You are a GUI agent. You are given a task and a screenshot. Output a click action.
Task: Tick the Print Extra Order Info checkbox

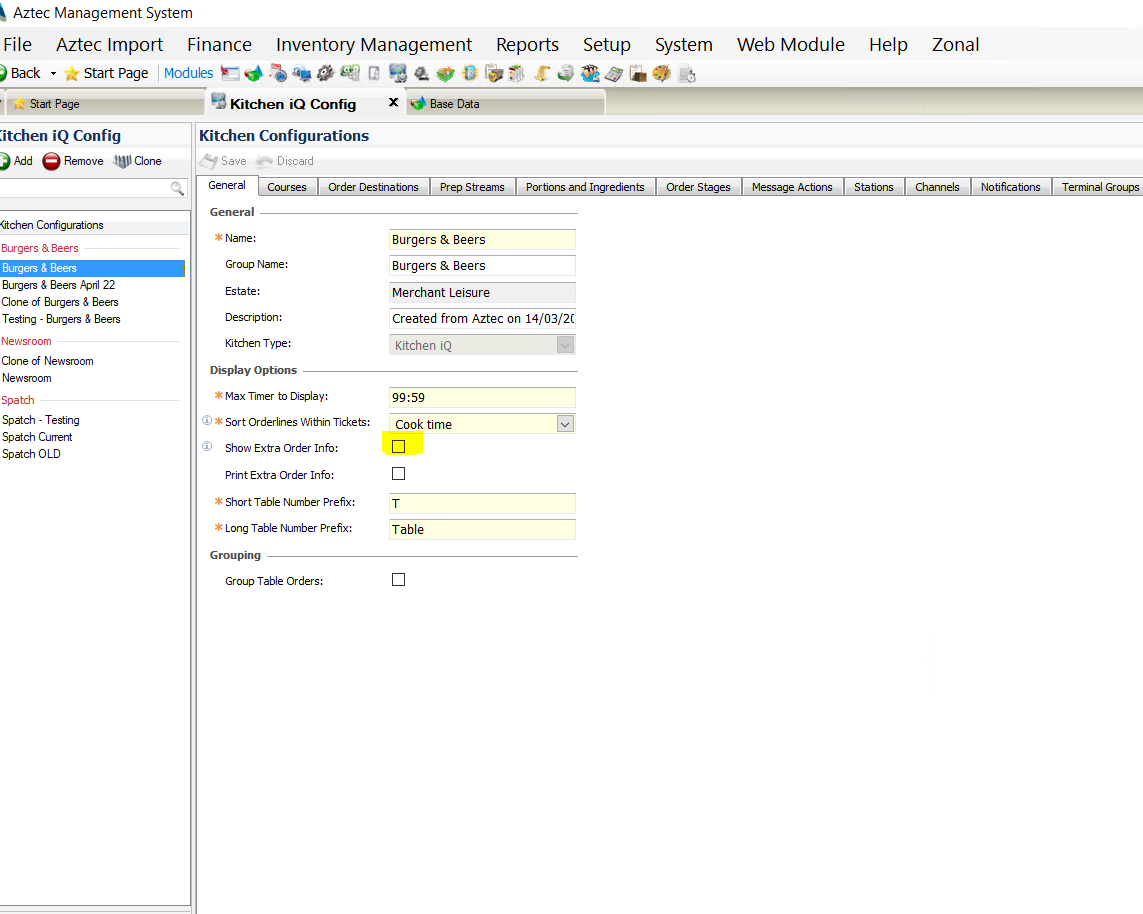(398, 474)
